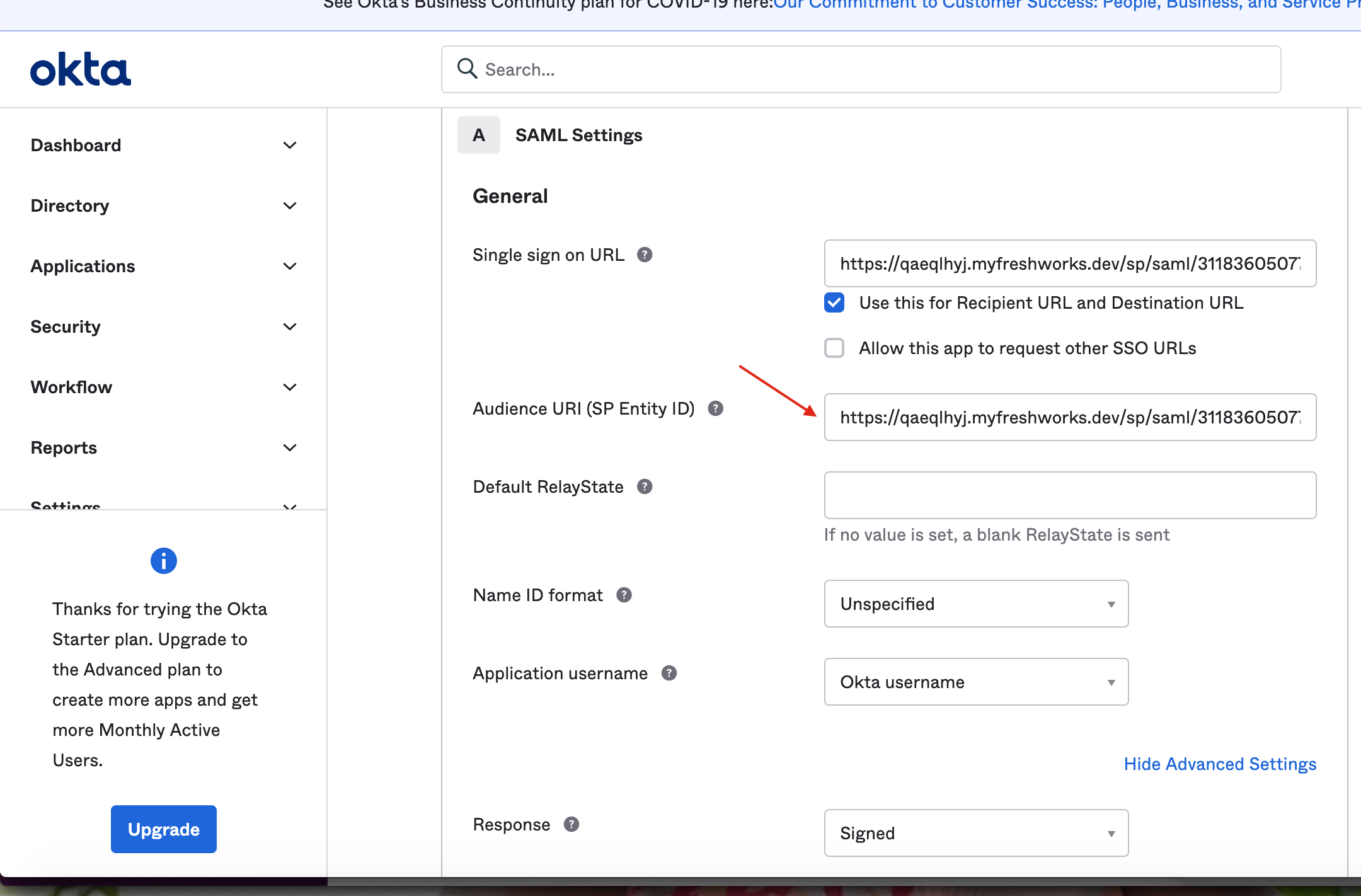This screenshot has height=896, width=1361.
Task: Click the Upgrade button
Action: (x=164, y=829)
